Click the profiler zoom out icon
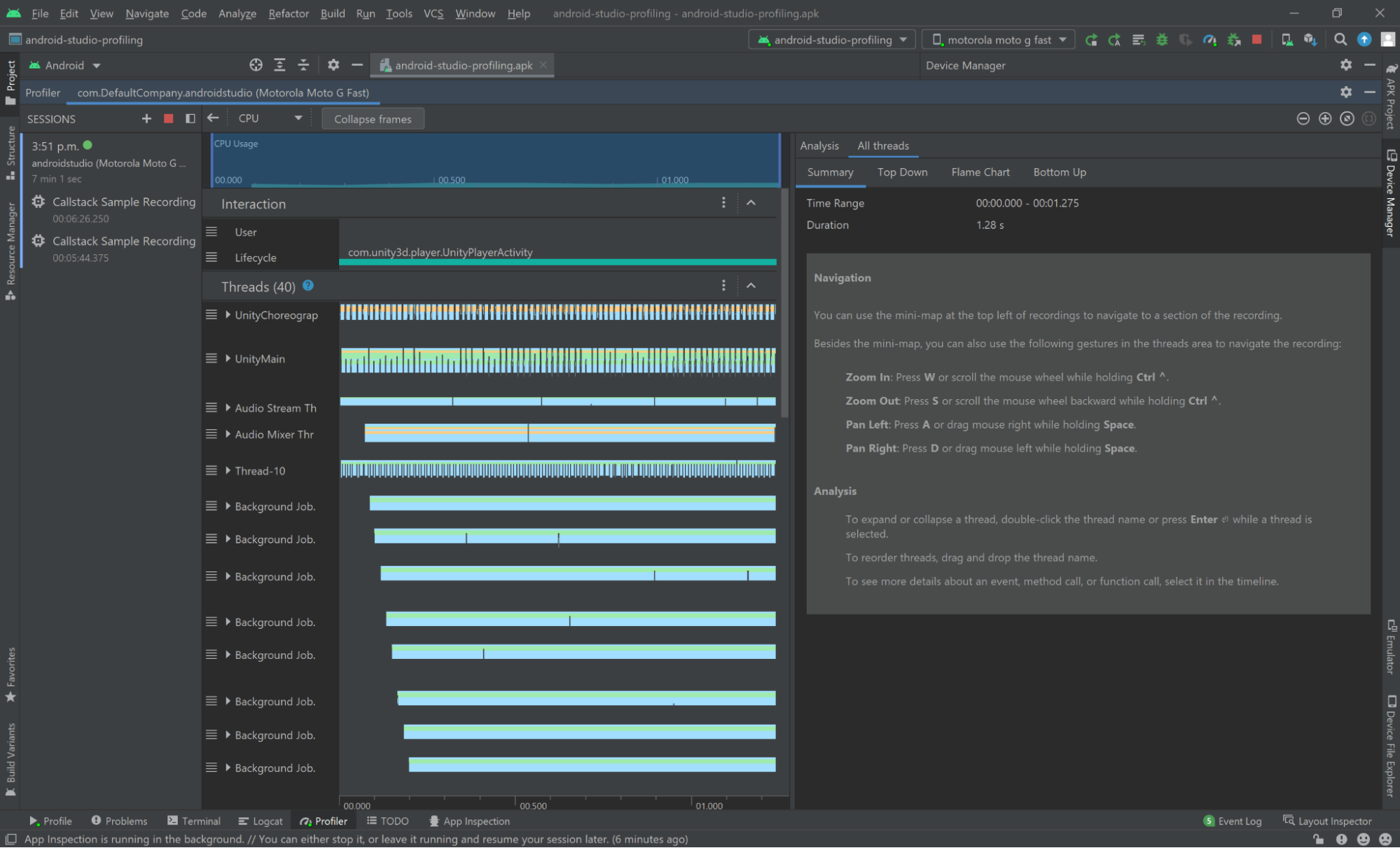 (1303, 119)
